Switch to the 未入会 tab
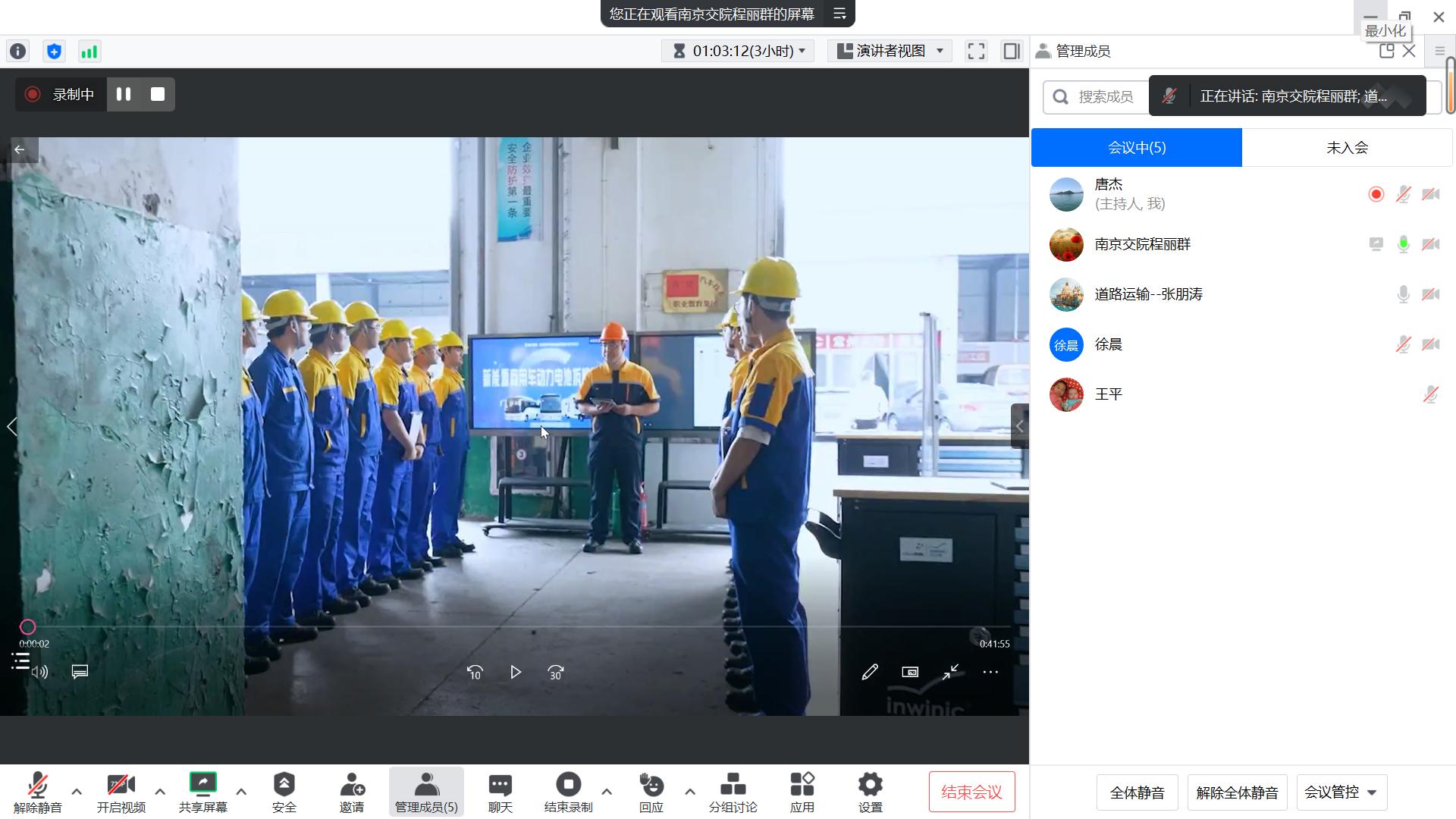 click(x=1347, y=148)
